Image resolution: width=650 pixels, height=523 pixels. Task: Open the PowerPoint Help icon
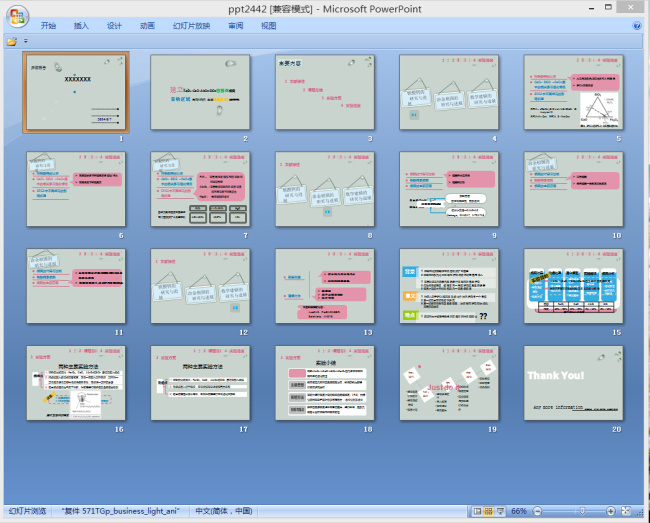[x=637, y=26]
